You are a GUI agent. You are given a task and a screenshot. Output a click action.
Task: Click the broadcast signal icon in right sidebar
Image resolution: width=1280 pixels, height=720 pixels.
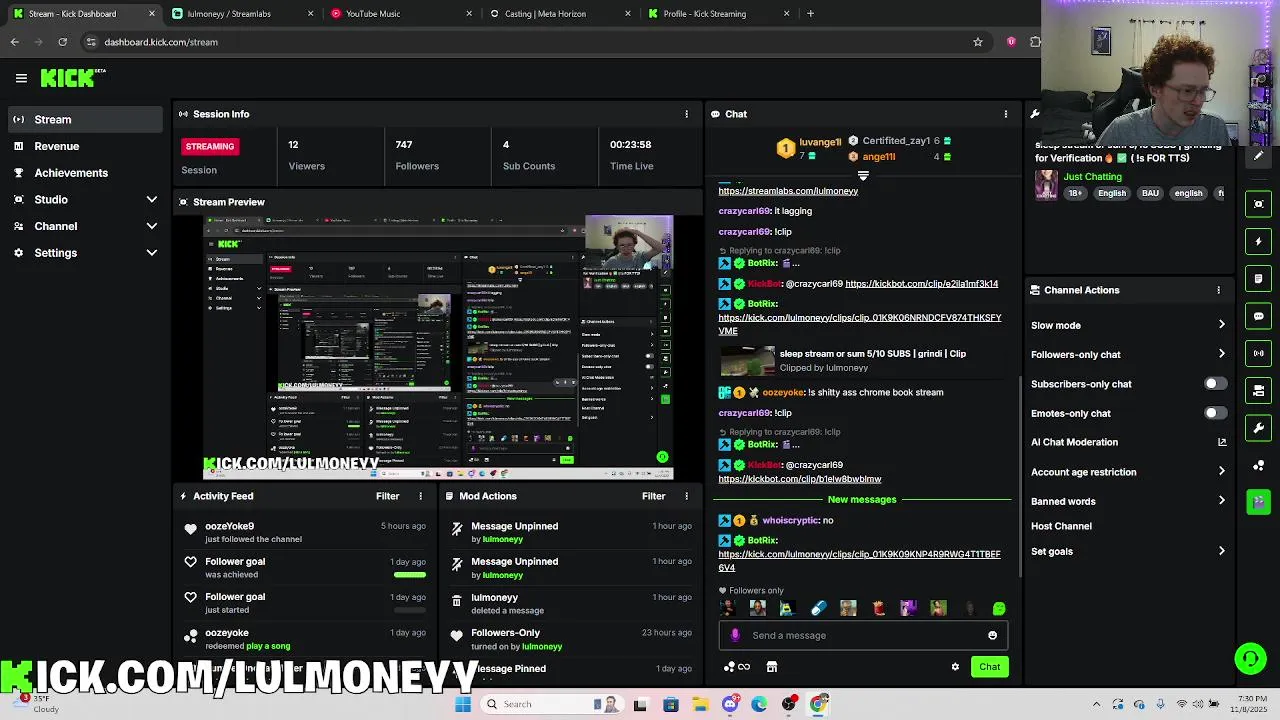[x=1259, y=353]
